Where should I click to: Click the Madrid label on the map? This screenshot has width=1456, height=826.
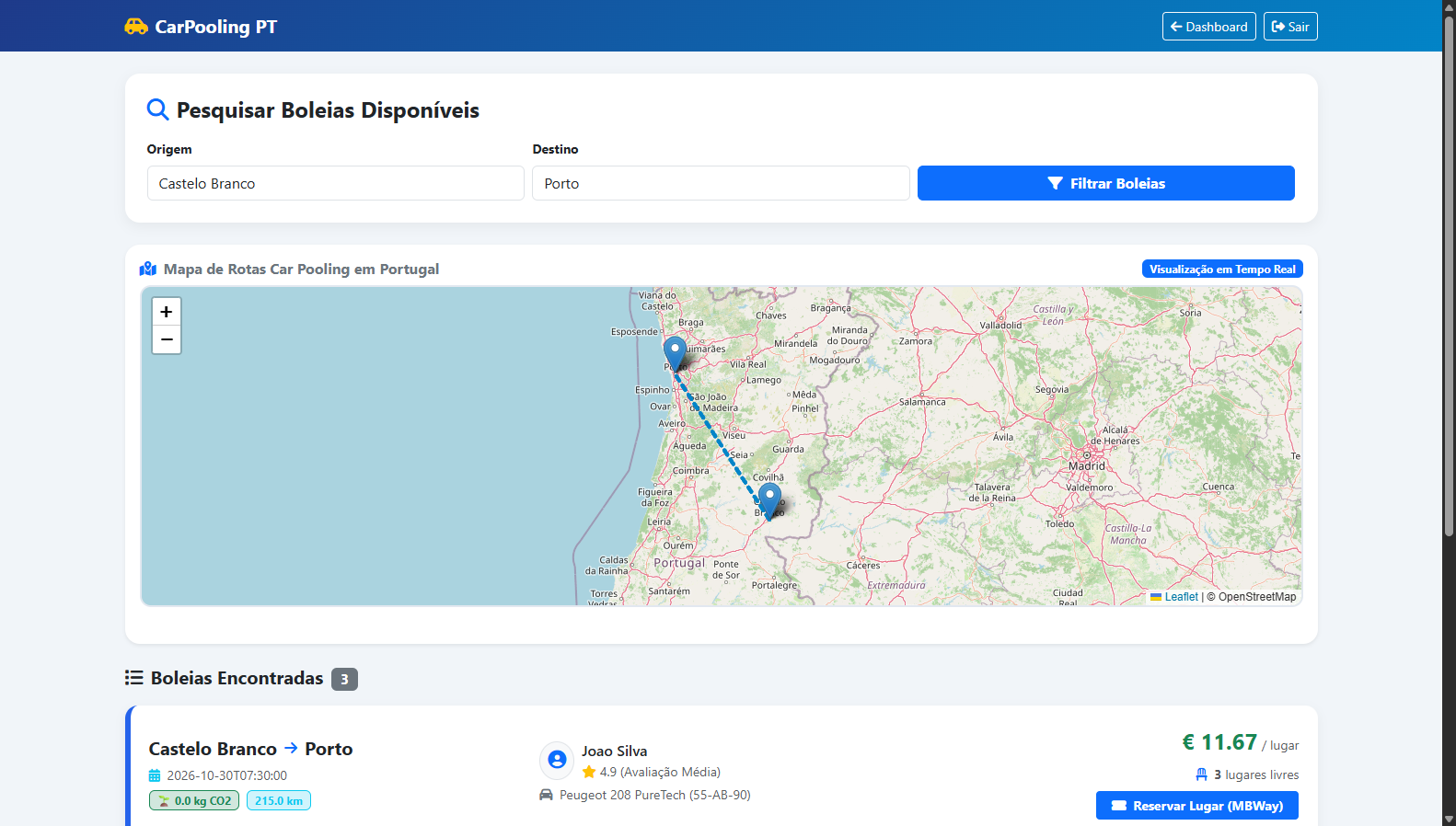(x=1087, y=466)
